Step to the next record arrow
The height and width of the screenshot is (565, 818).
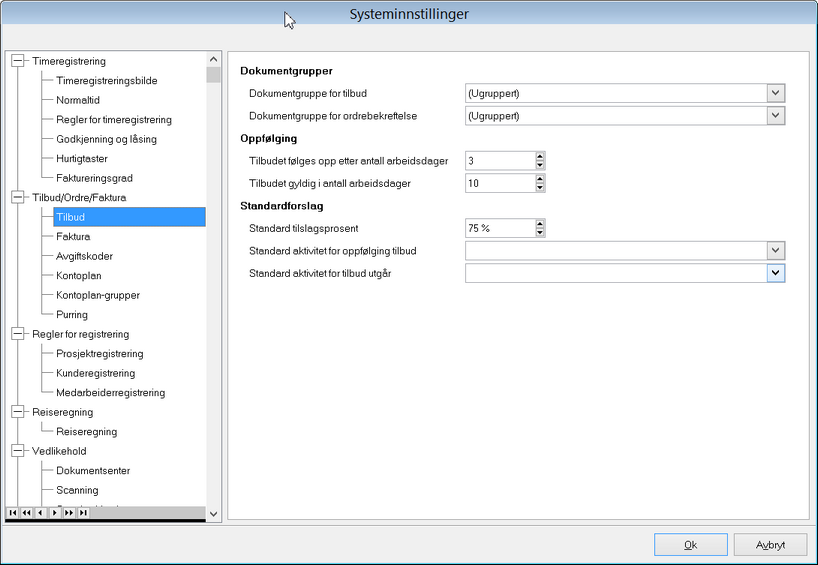pyautogui.click(x=55, y=513)
